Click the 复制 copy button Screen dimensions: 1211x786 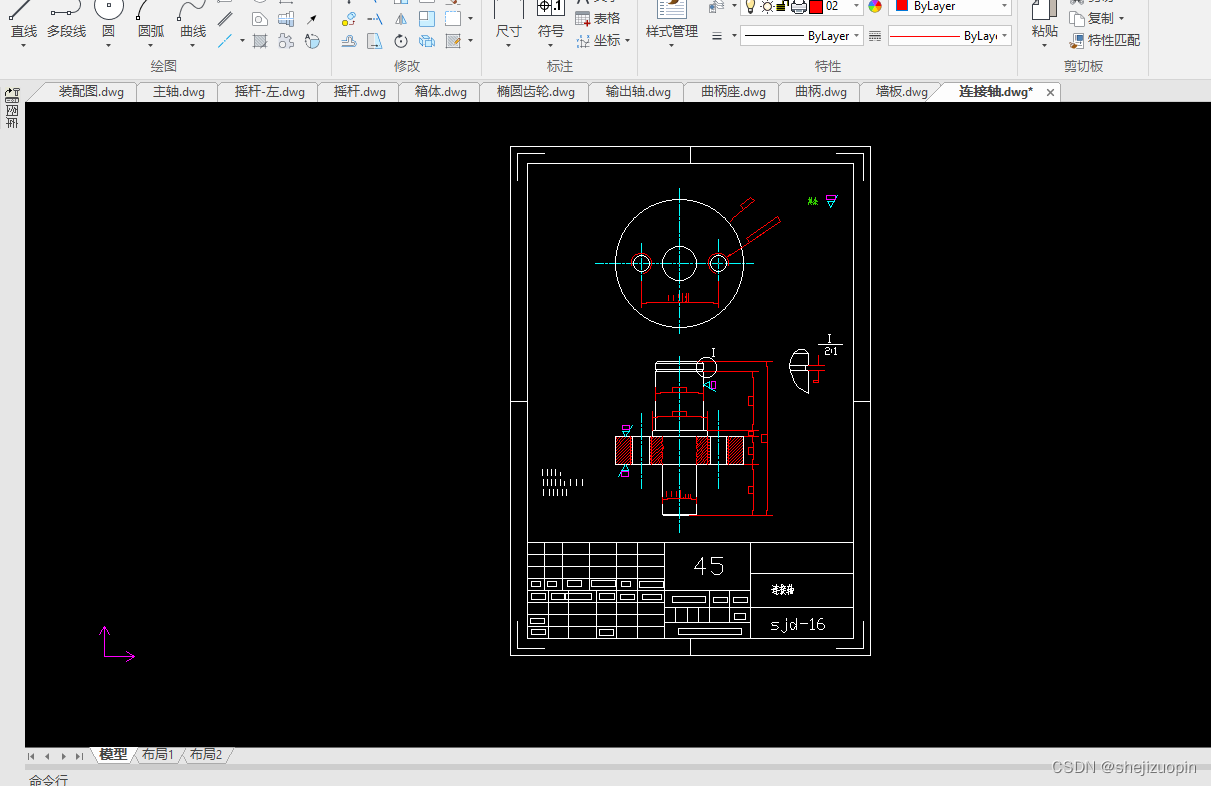pyautogui.click(x=1090, y=18)
